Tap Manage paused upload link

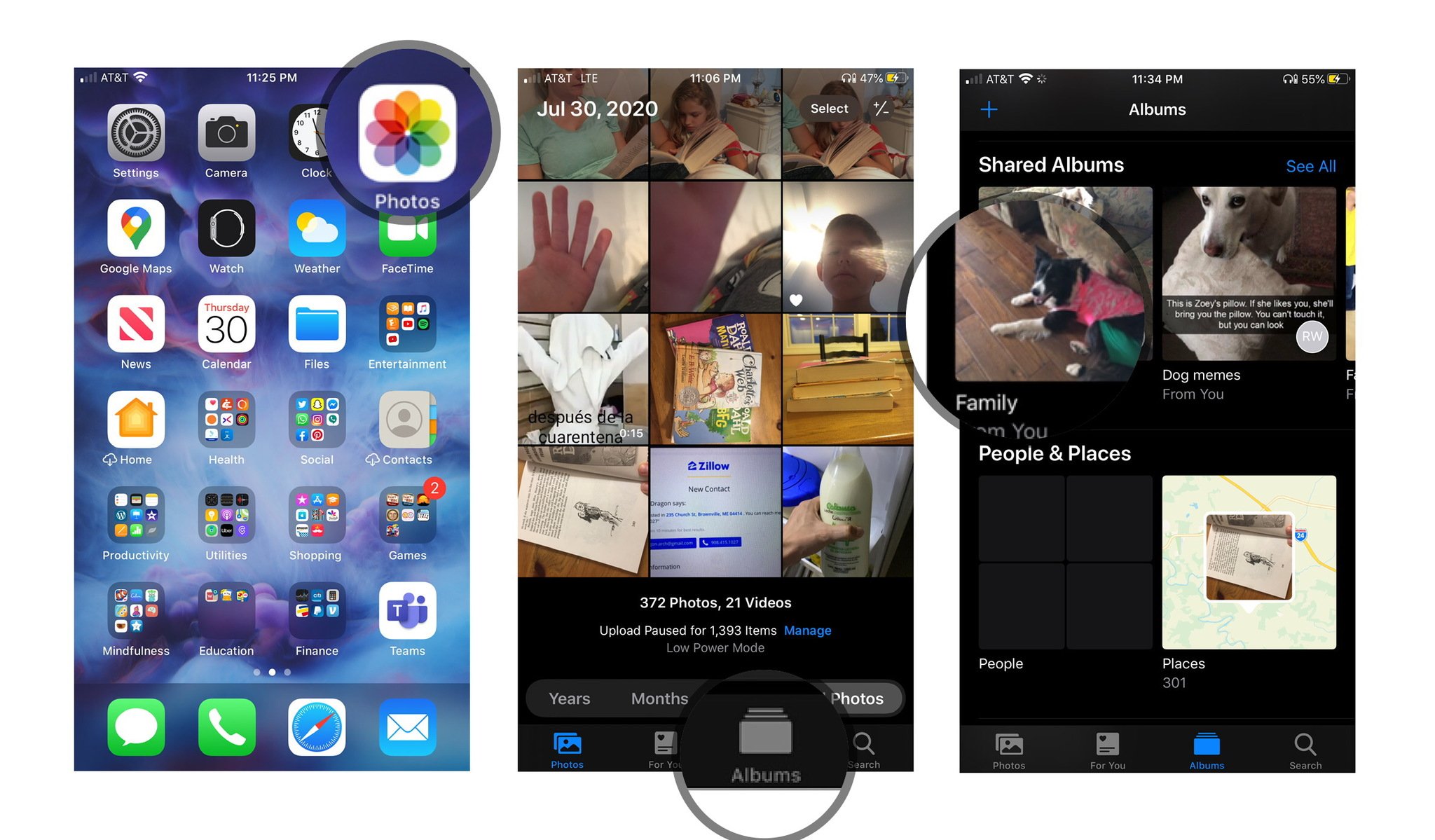pyautogui.click(x=823, y=630)
